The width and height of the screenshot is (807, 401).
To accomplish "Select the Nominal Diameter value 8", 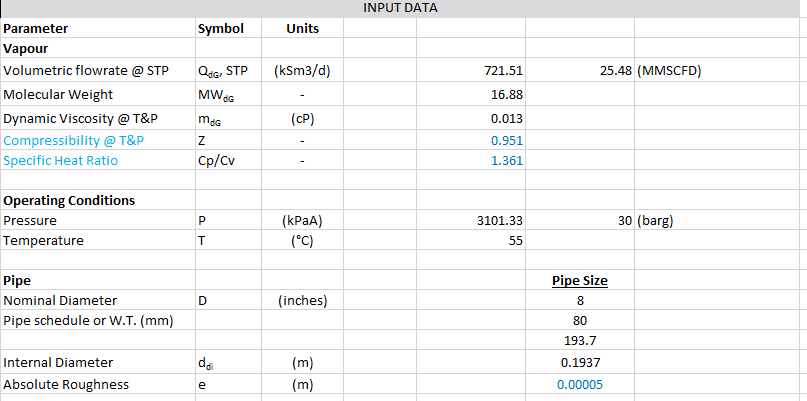I will click(x=580, y=300).
